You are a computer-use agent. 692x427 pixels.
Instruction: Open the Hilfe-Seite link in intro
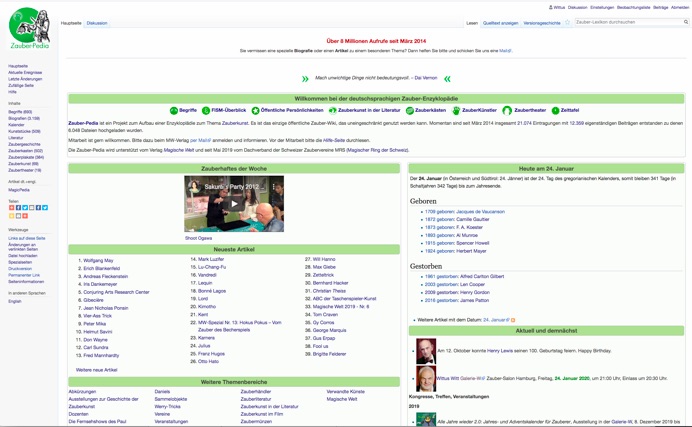[x=334, y=140]
